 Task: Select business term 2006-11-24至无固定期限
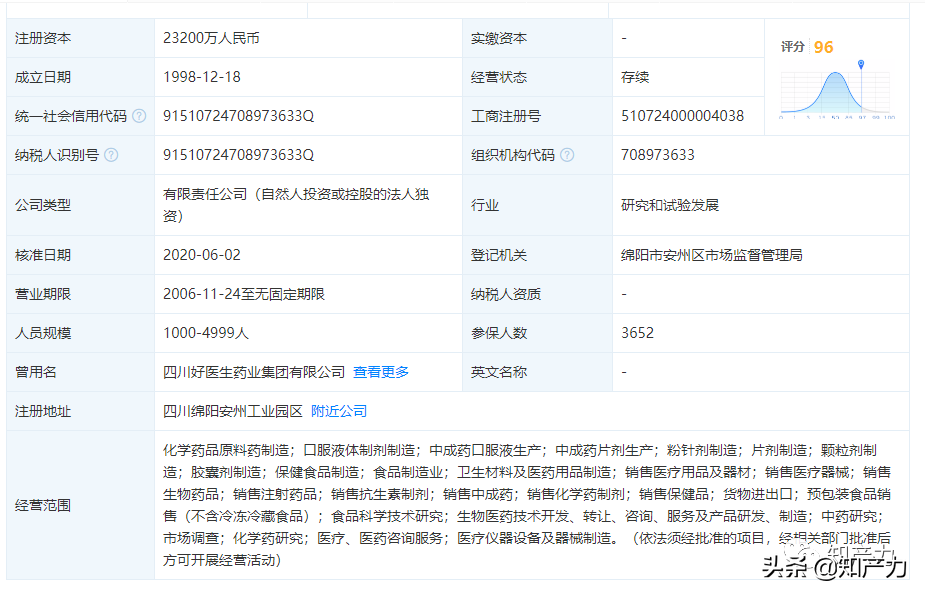[244, 294]
